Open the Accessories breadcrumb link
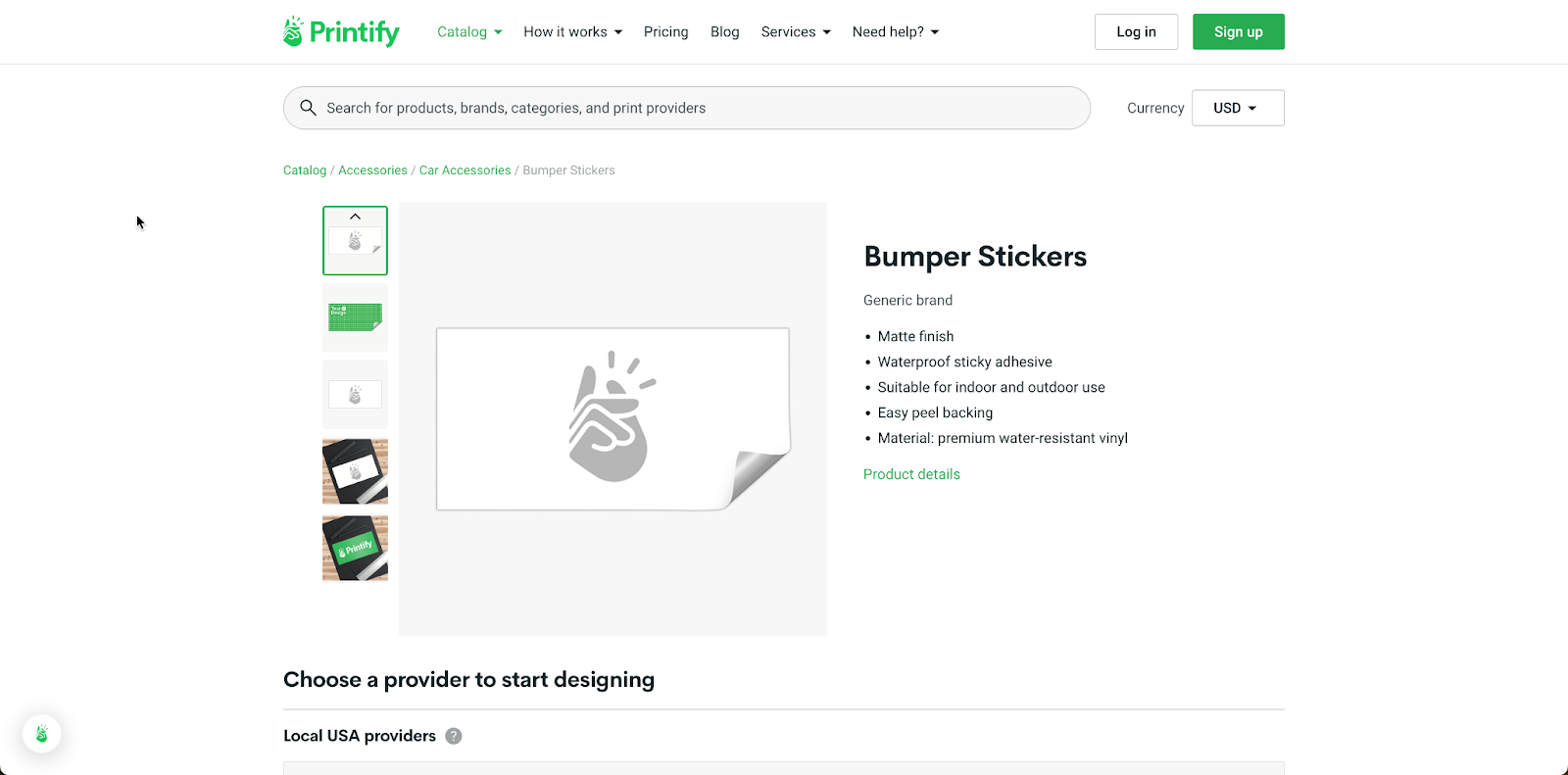1568x775 pixels. pos(372,170)
